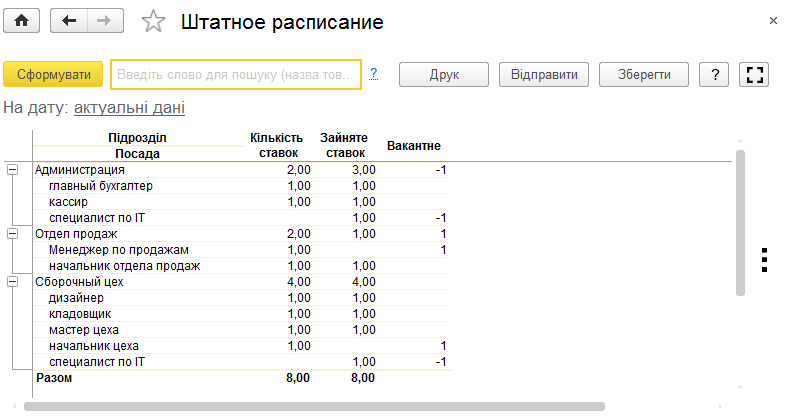The image size is (785, 419).
Task: Collapse the Отдел продаж group
Action: 13,234
